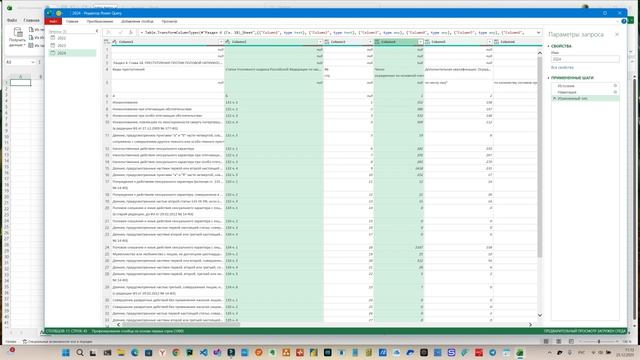Click the query name field containing 2024
Screen dimensions: 640x360
[x=585, y=59]
